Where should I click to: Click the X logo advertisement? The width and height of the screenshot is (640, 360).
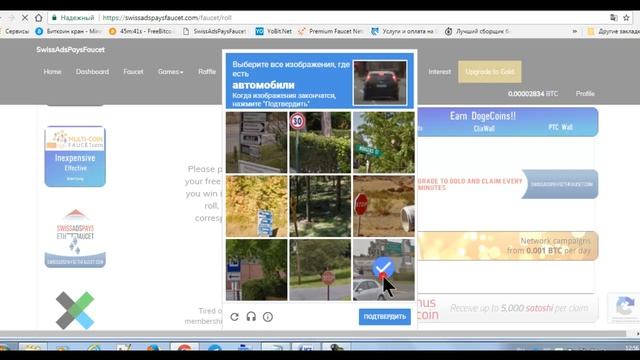pyautogui.click(x=75, y=311)
